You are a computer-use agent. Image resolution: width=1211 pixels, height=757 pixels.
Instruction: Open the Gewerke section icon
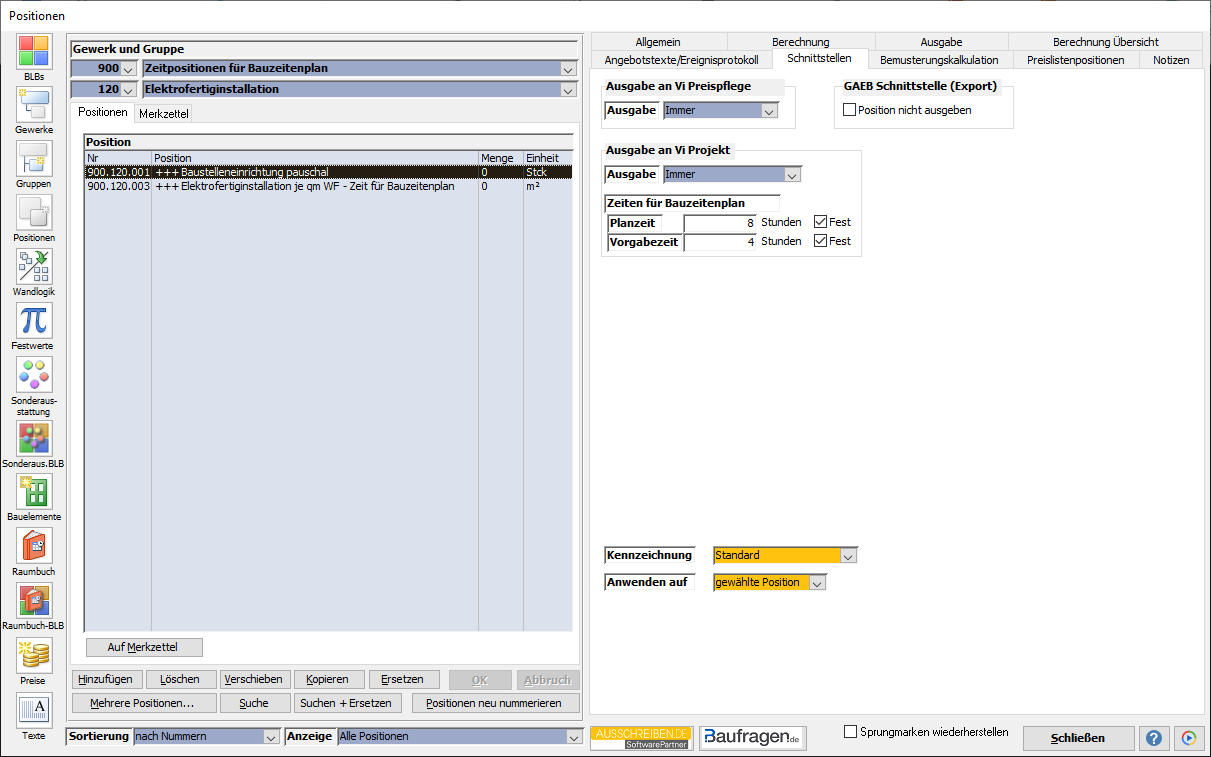click(x=34, y=106)
